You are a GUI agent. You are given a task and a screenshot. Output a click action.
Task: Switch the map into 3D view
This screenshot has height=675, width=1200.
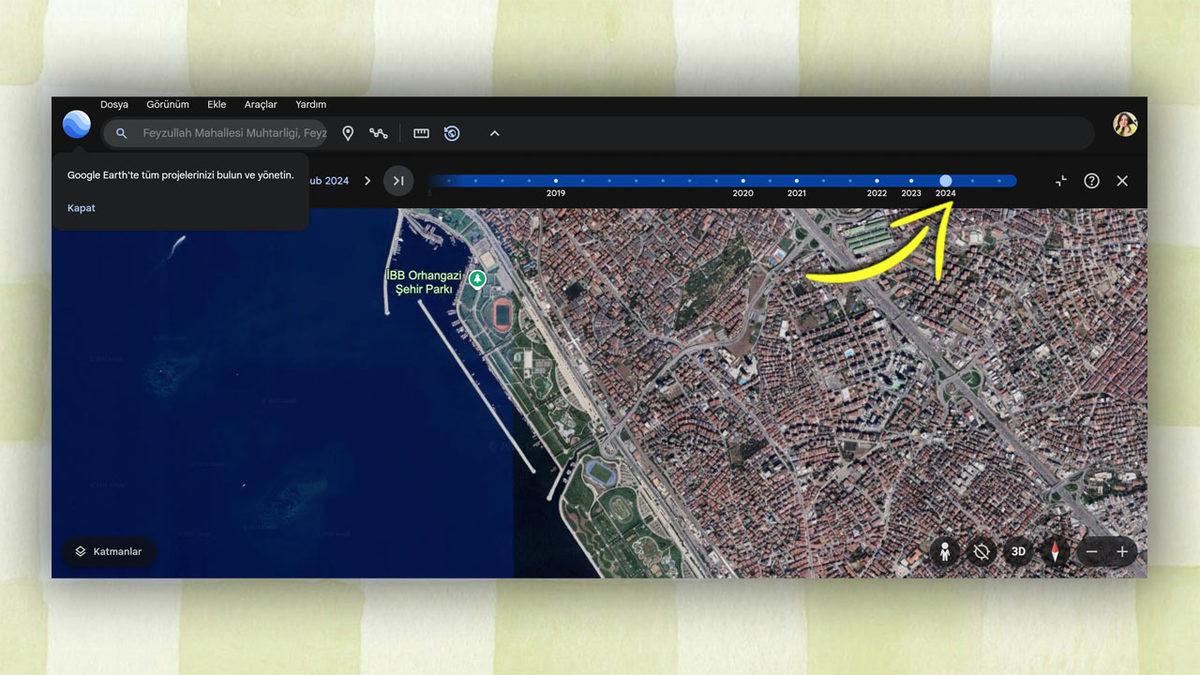tap(1019, 551)
